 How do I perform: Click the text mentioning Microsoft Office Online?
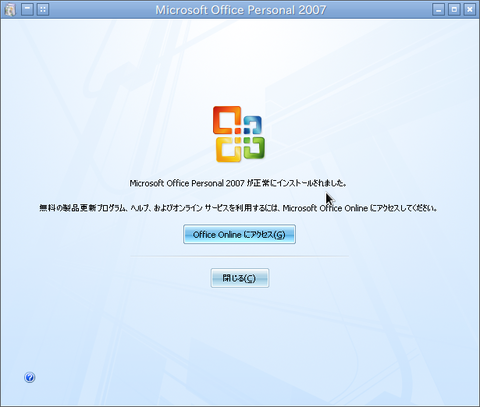[x=238, y=208]
